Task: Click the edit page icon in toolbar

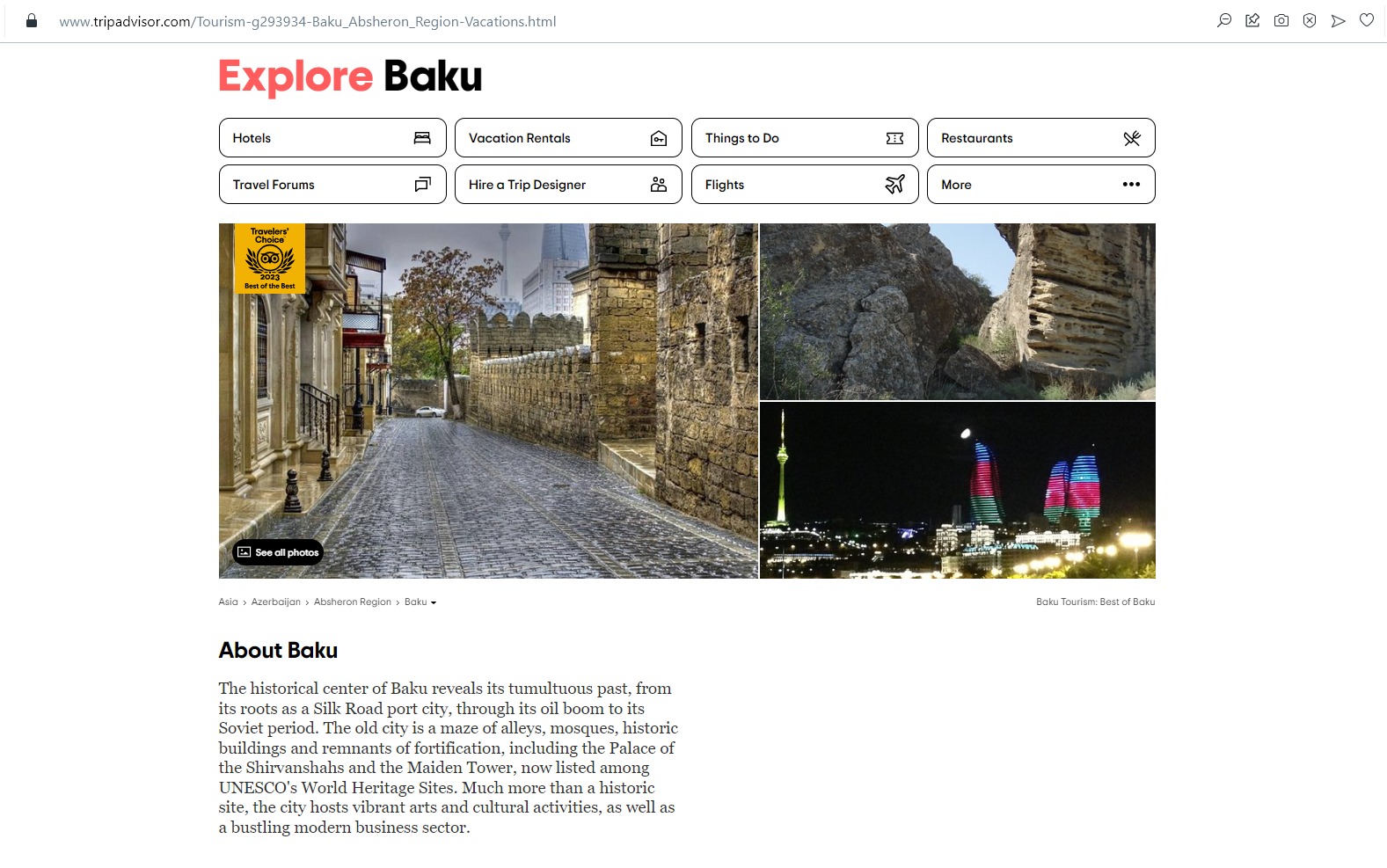Action: click(x=1252, y=20)
